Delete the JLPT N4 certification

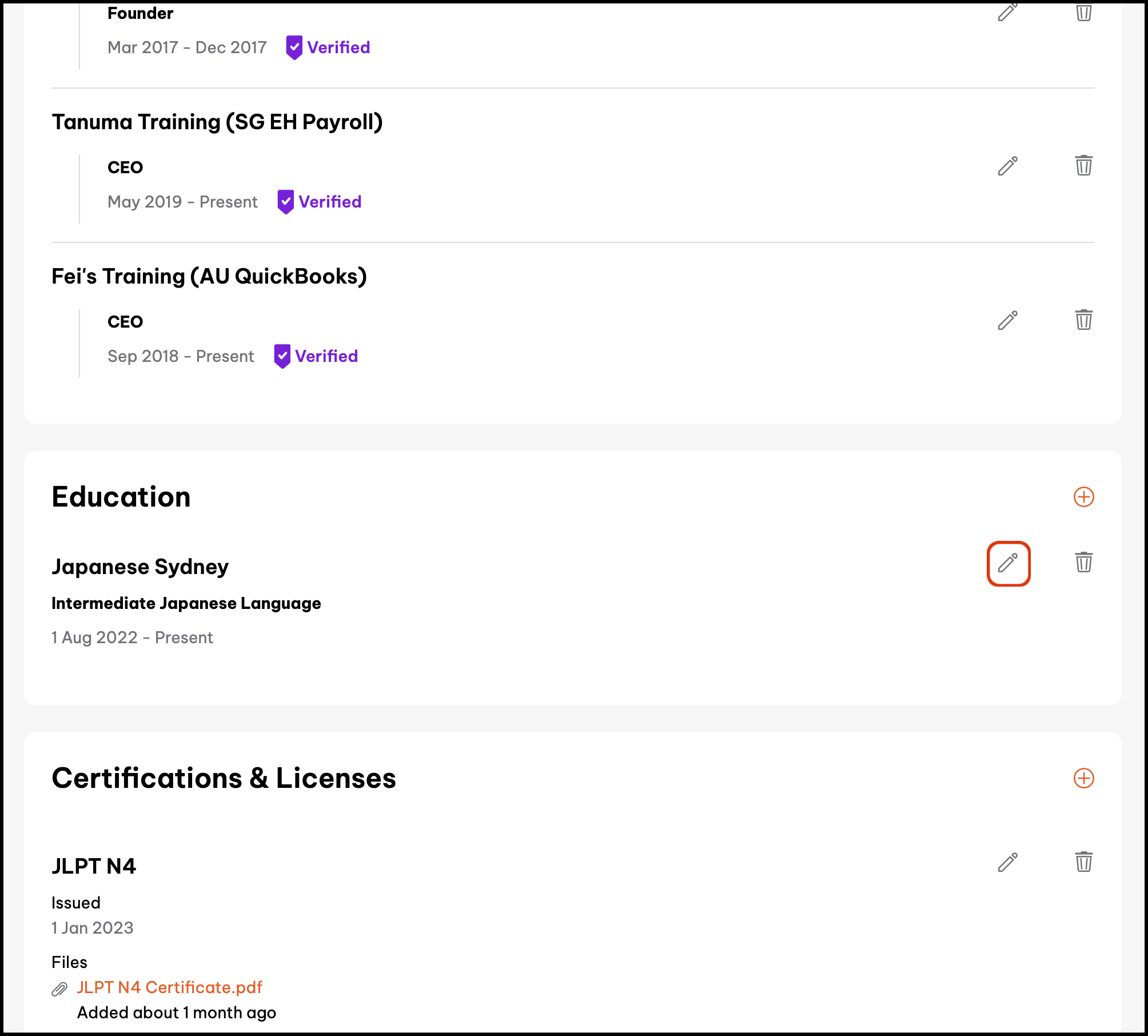[x=1083, y=862]
